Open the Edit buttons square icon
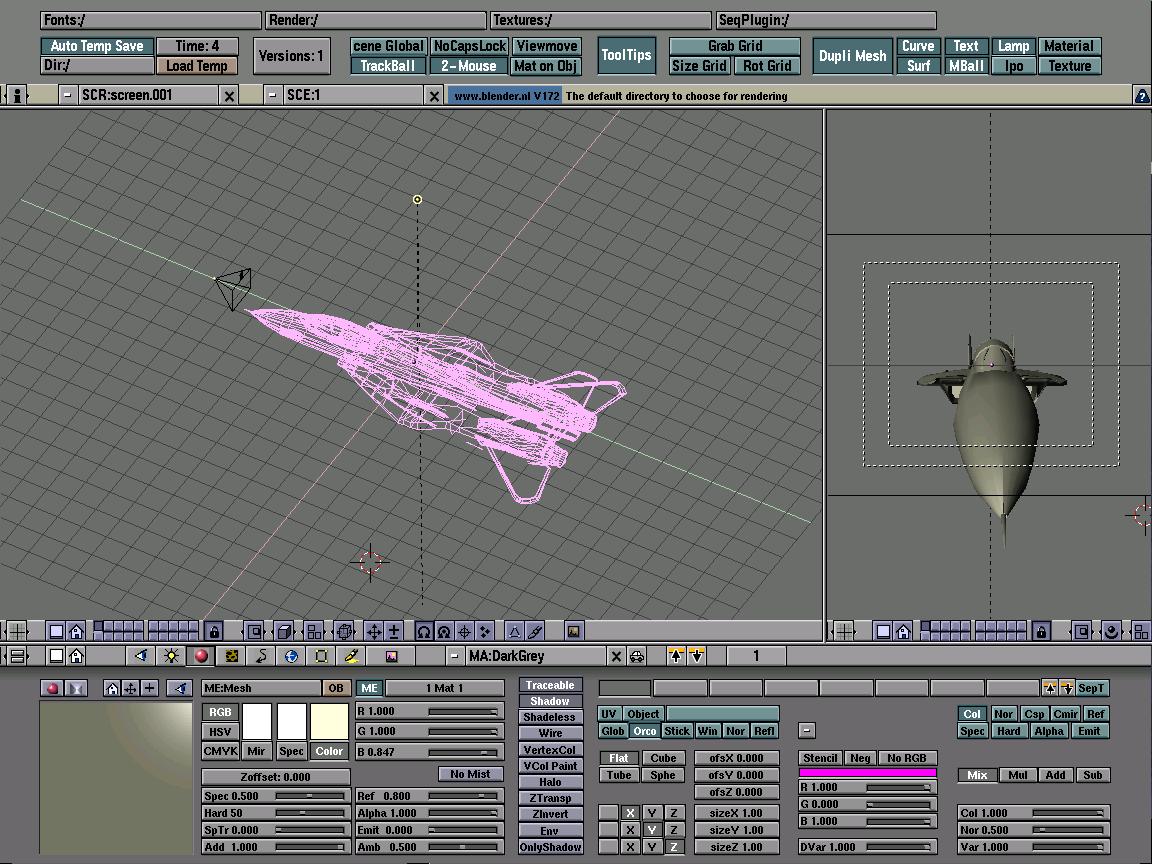This screenshot has width=1152, height=864. click(322, 655)
